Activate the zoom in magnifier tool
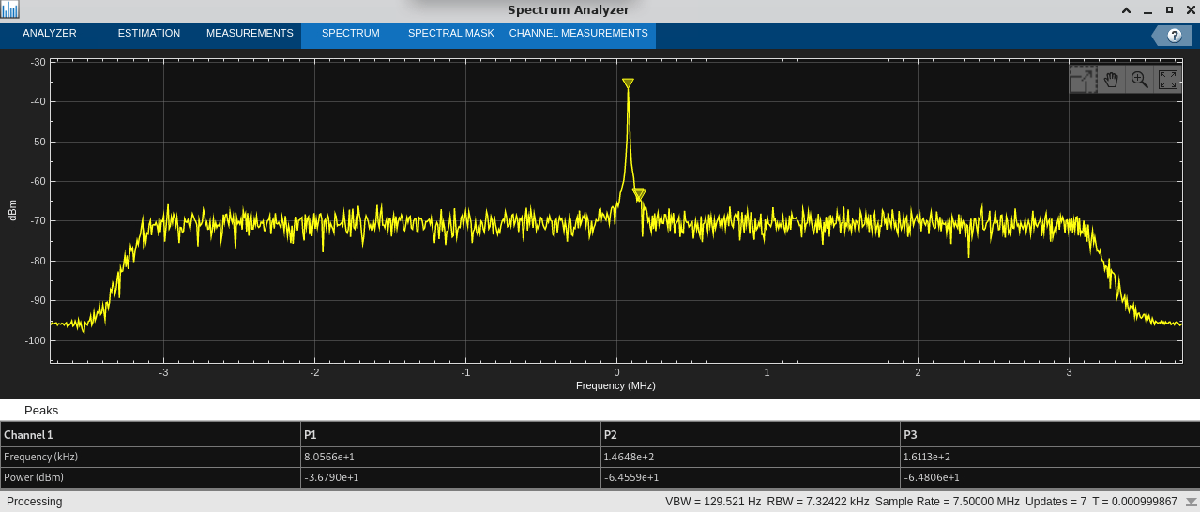The height and width of the screenshot is (512, 1200). coord(1139,79)
